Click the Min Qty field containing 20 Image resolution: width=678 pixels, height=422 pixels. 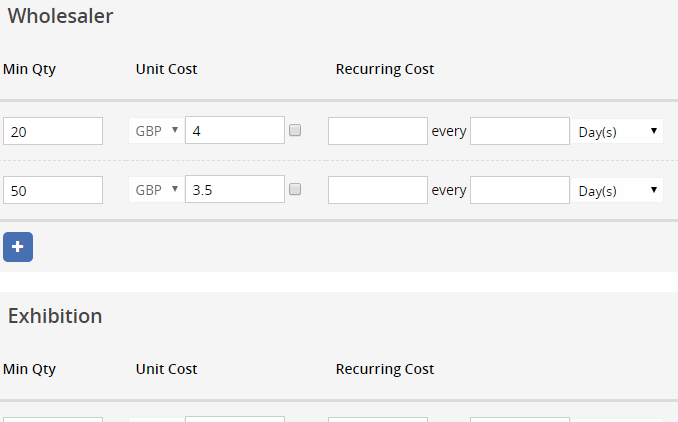click(x=53, y=131)
